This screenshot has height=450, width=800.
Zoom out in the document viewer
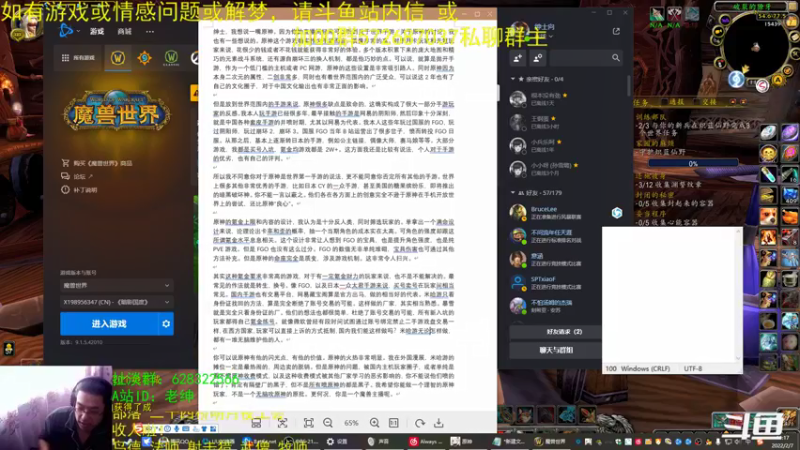point(328,423)
